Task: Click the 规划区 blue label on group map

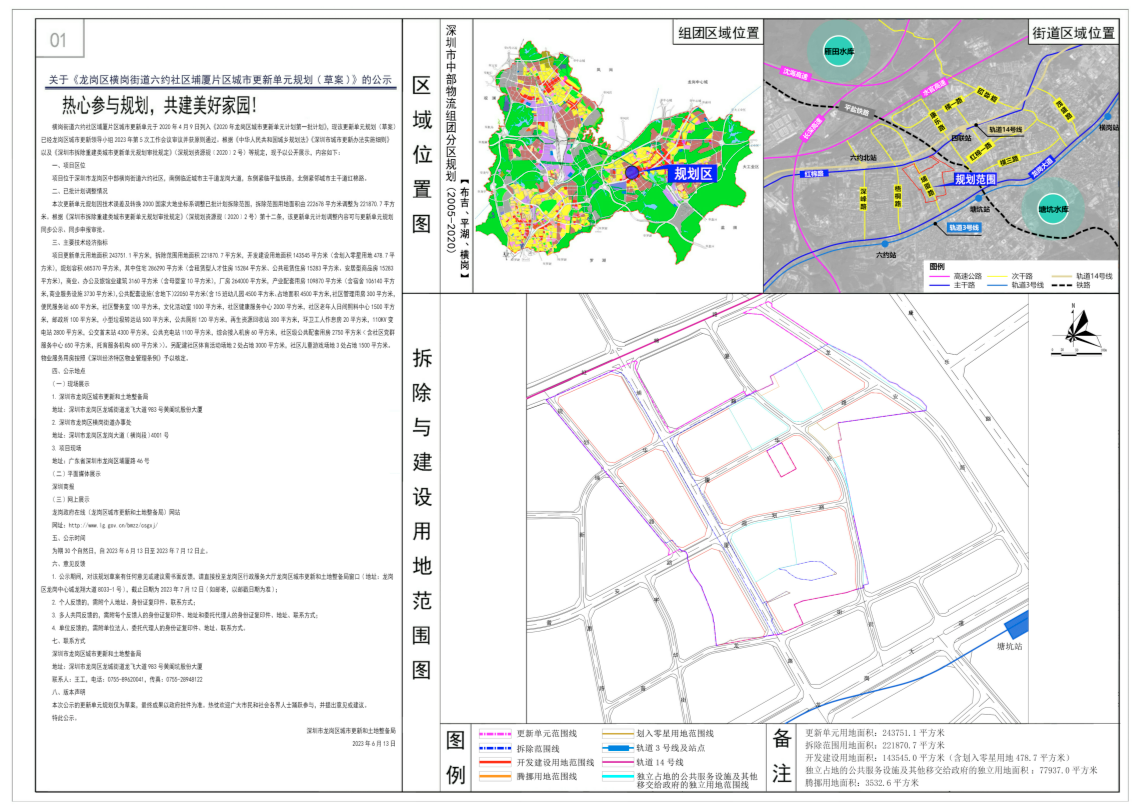Action: point(693,173)
